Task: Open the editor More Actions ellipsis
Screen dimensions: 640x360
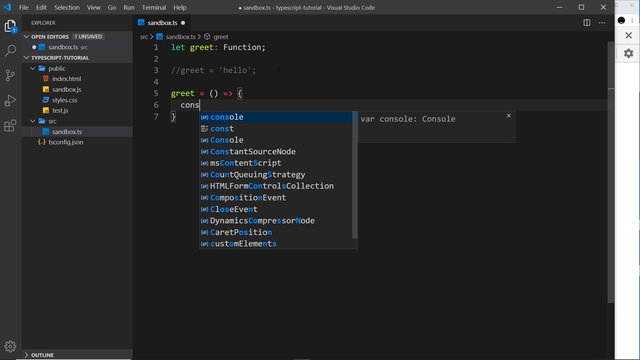Action: (602, 23)
